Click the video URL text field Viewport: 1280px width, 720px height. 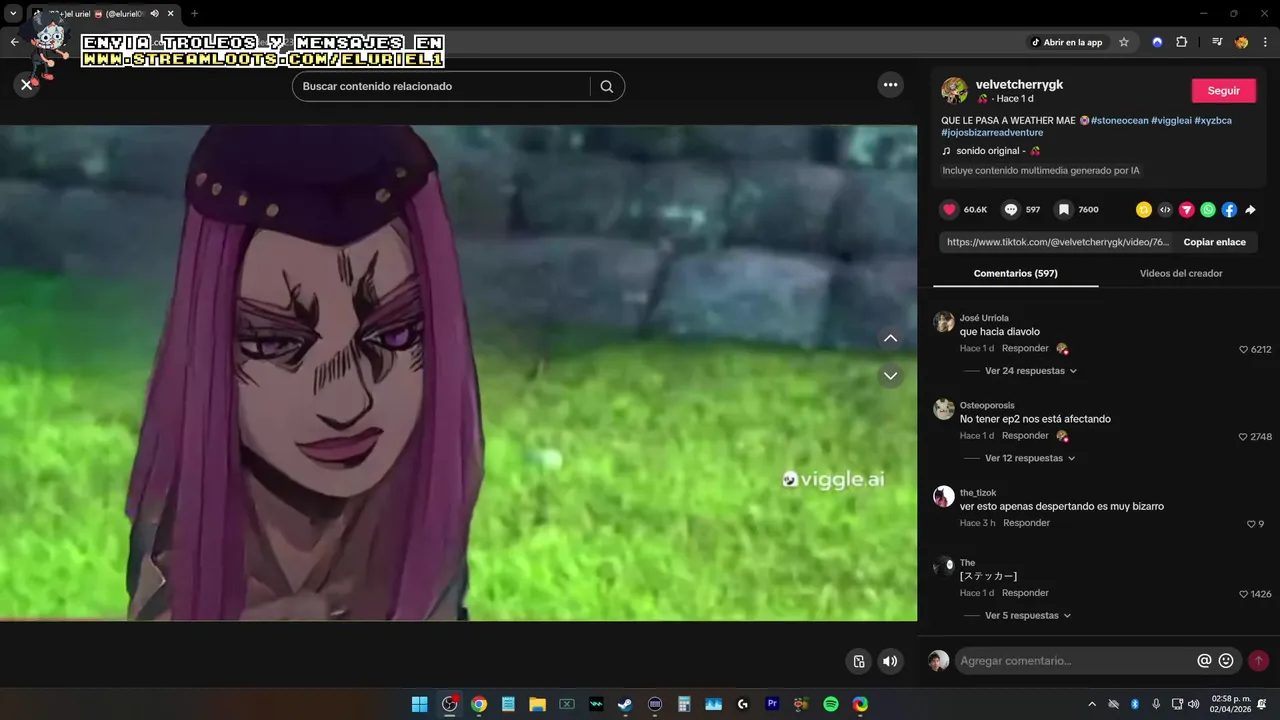(x=1058, y=242)
